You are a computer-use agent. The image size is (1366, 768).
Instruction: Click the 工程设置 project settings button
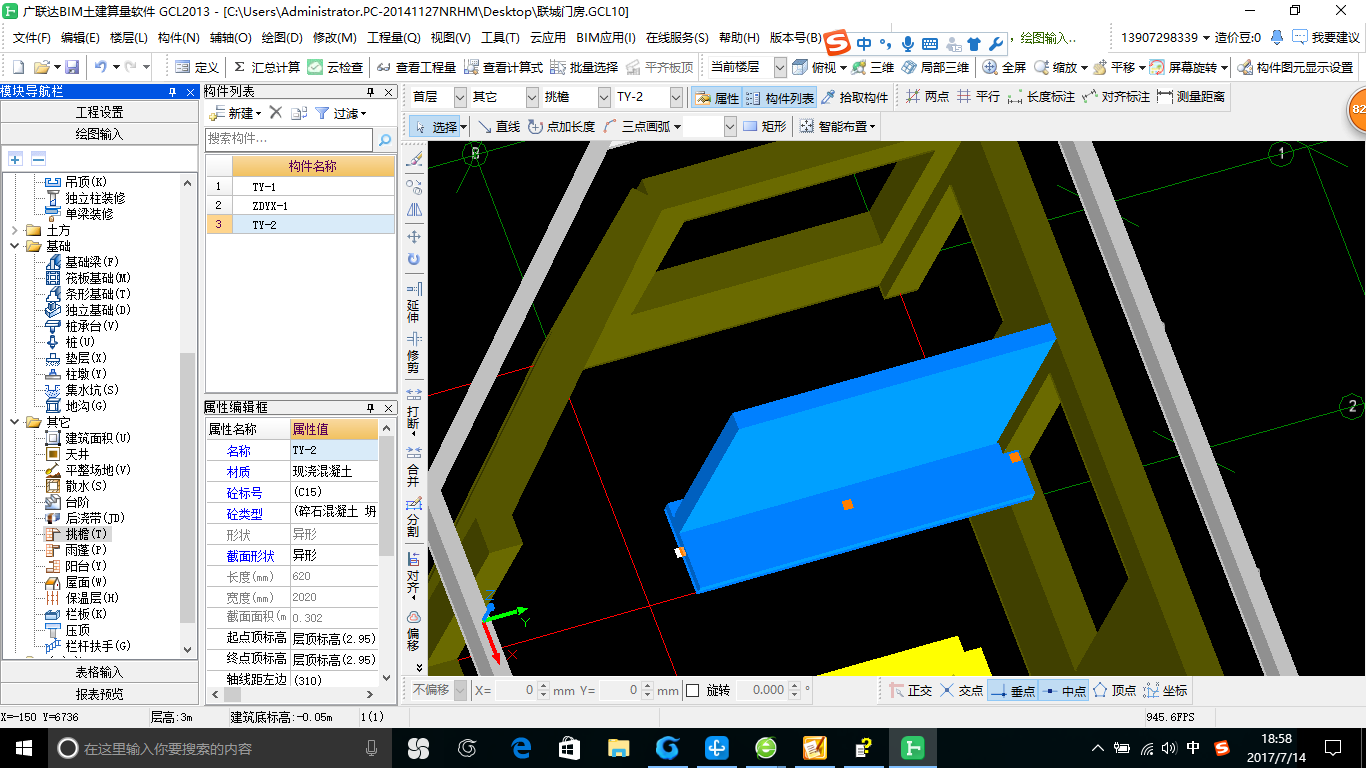tap(100, 112)
